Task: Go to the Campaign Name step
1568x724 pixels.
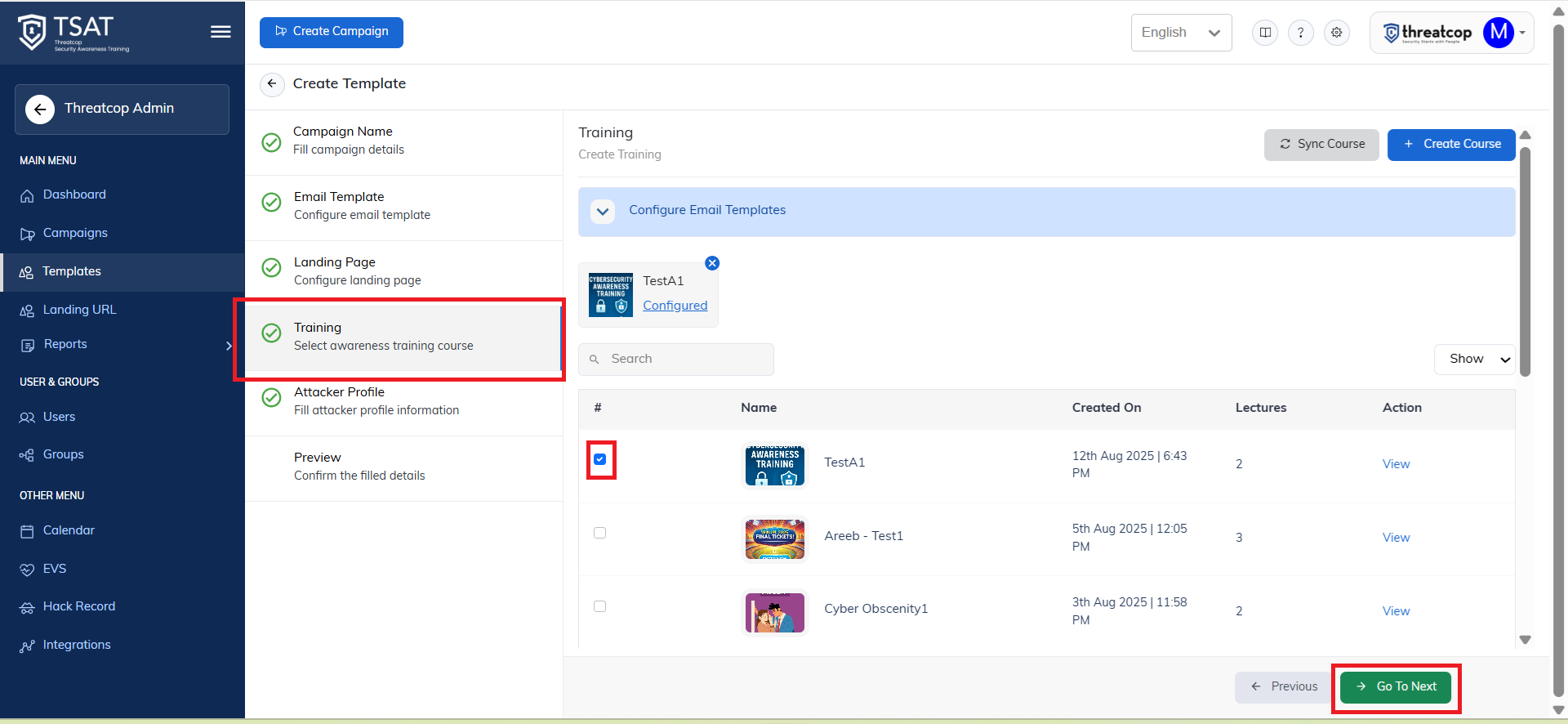Action: tap(404, 142)
